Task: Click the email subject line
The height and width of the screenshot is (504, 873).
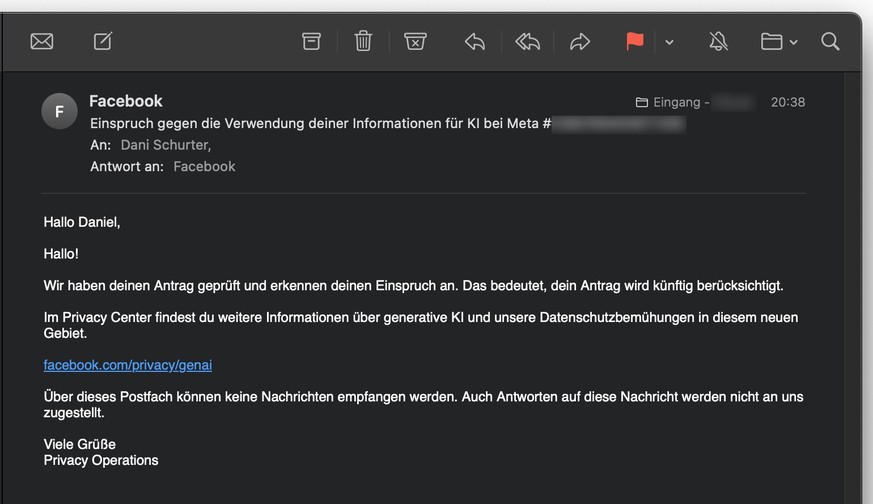Action: coord(388,124)
